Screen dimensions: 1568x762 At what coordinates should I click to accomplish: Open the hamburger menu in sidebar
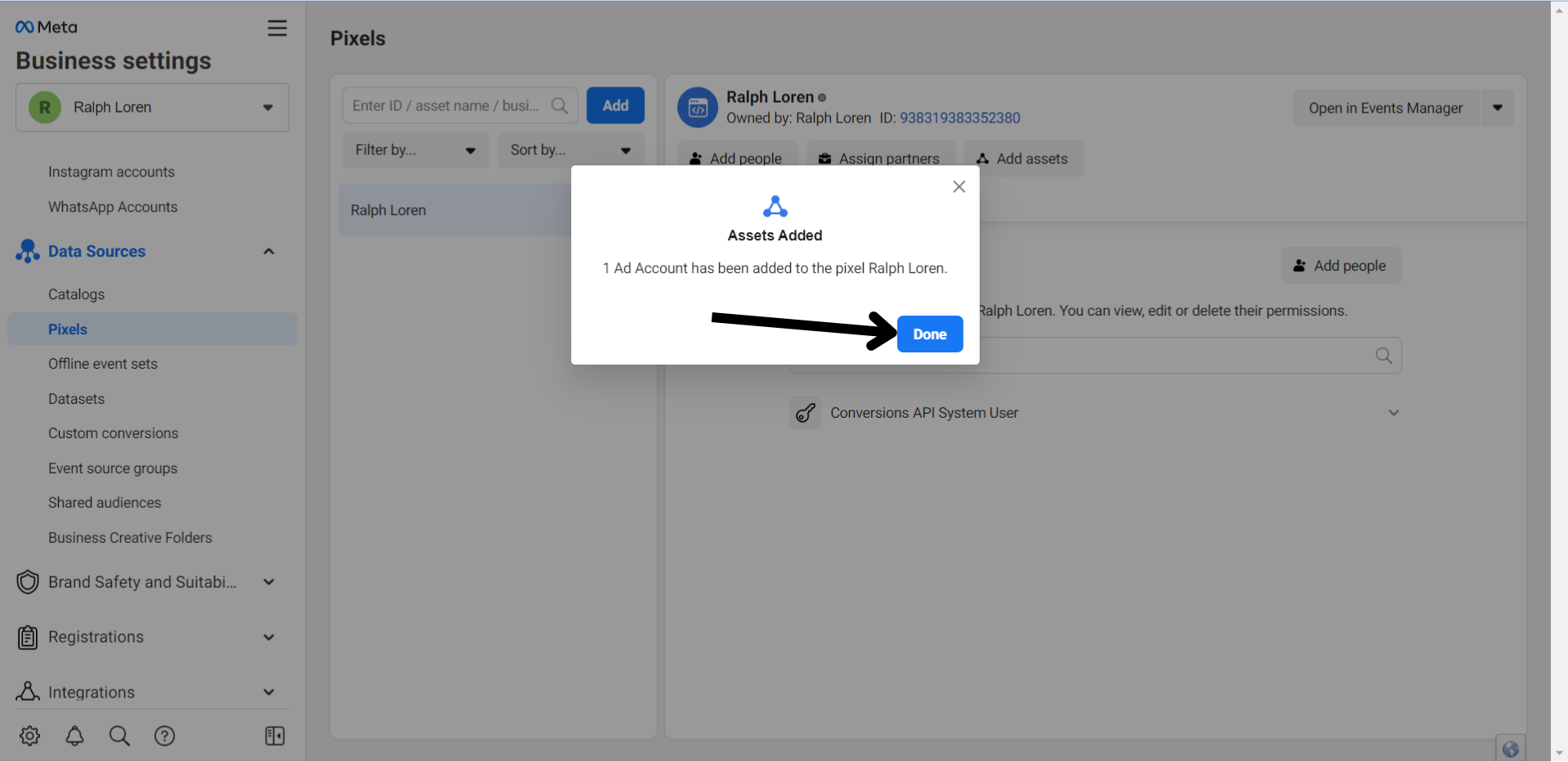coord(277,28)
